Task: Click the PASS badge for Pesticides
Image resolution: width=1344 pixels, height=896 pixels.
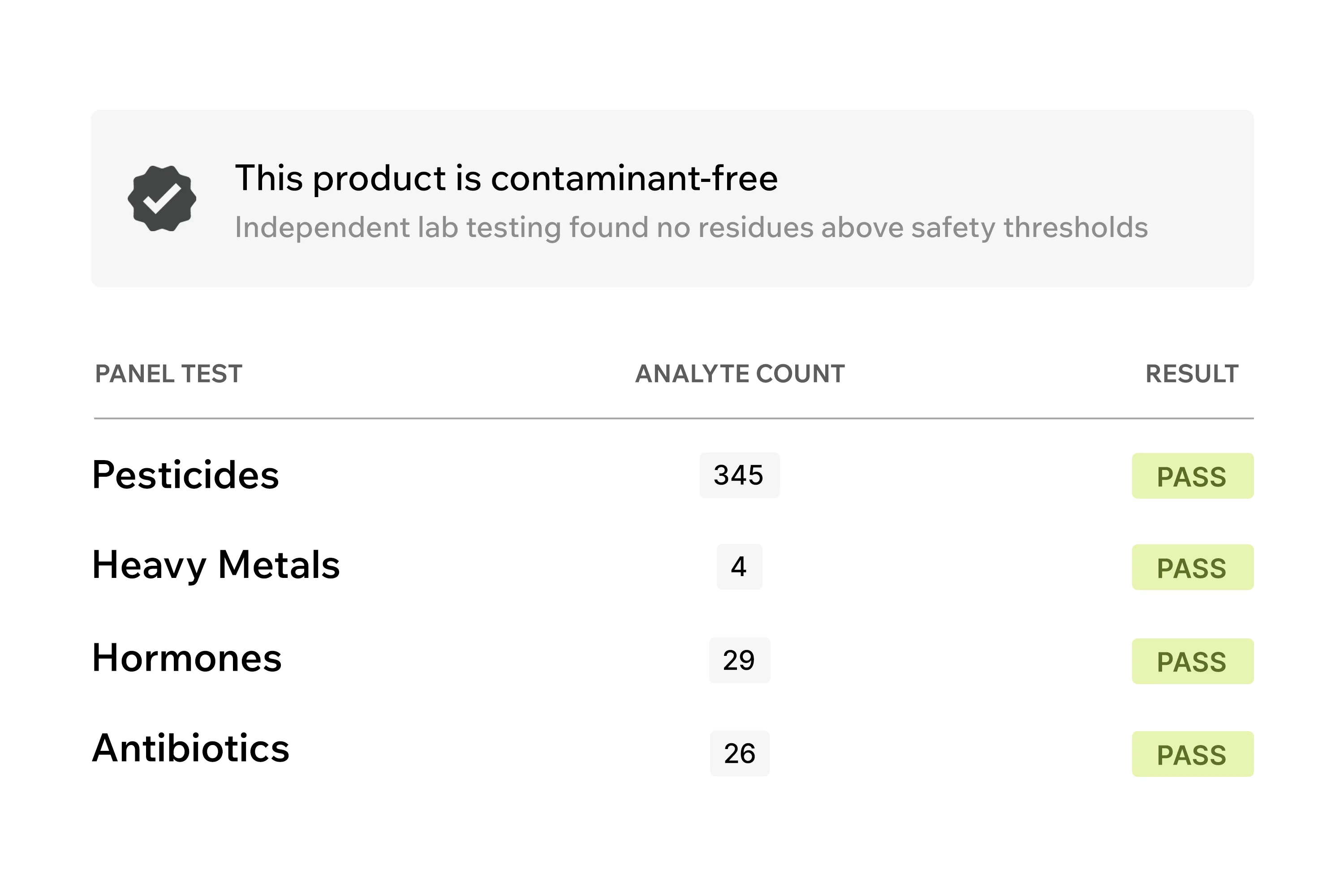Action: [x=1193, y=476]
